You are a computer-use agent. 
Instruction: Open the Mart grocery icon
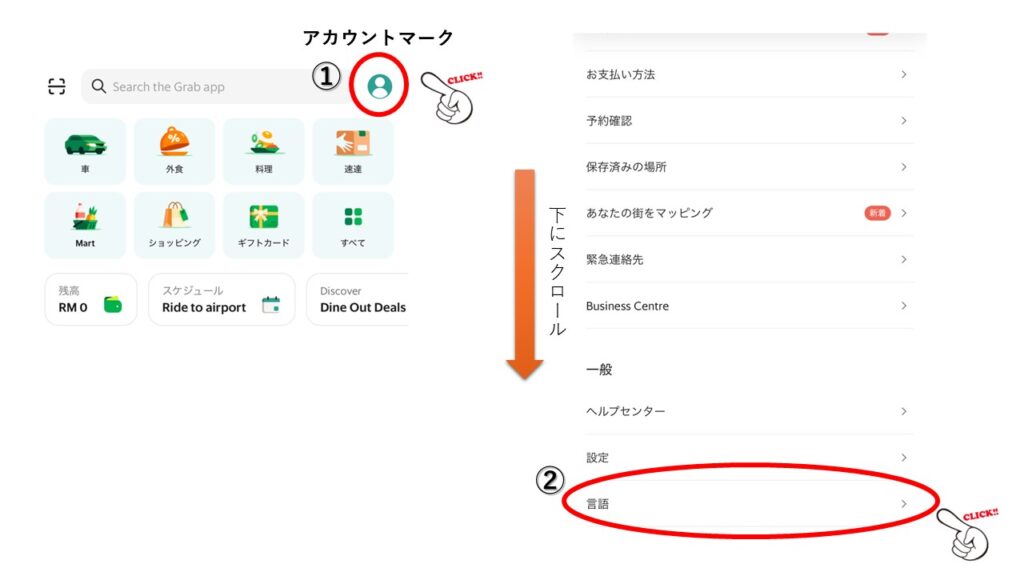[85, 219]
